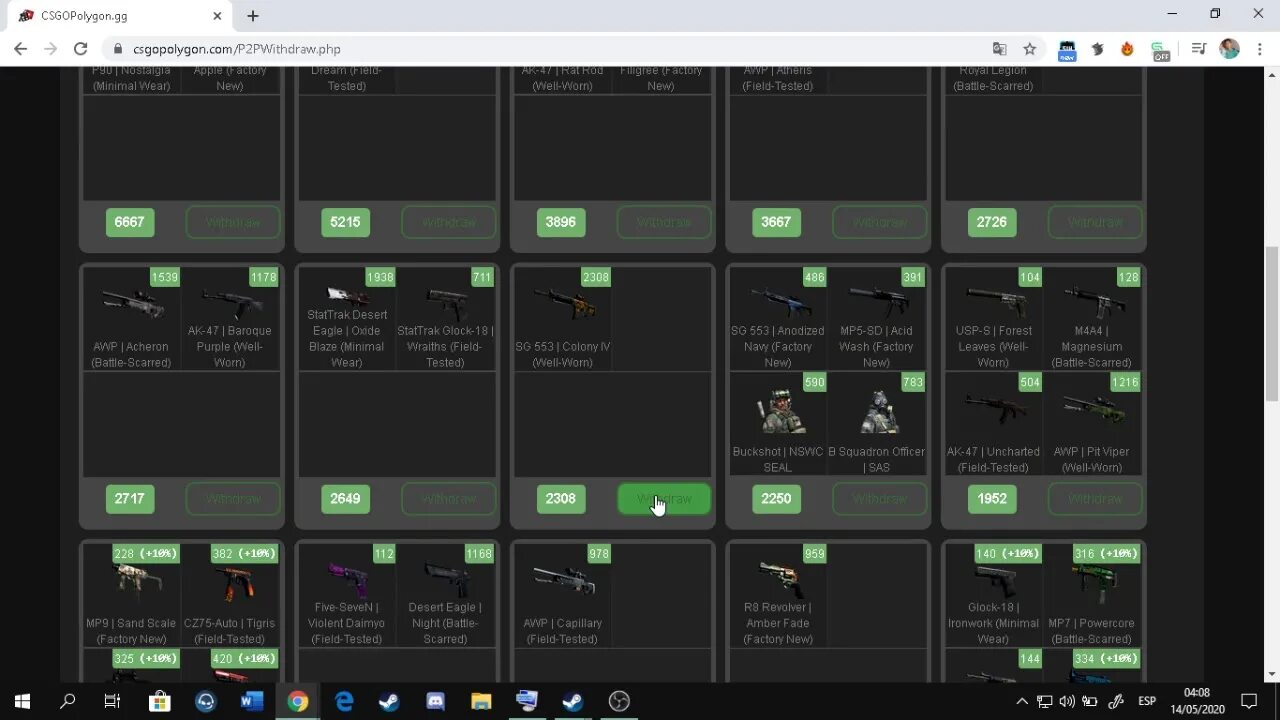Select the StatTrak Desert Eagle Oxide Blaze item
The width and height of the screenshot is (1280, 720).
click(x=347, y=319)
